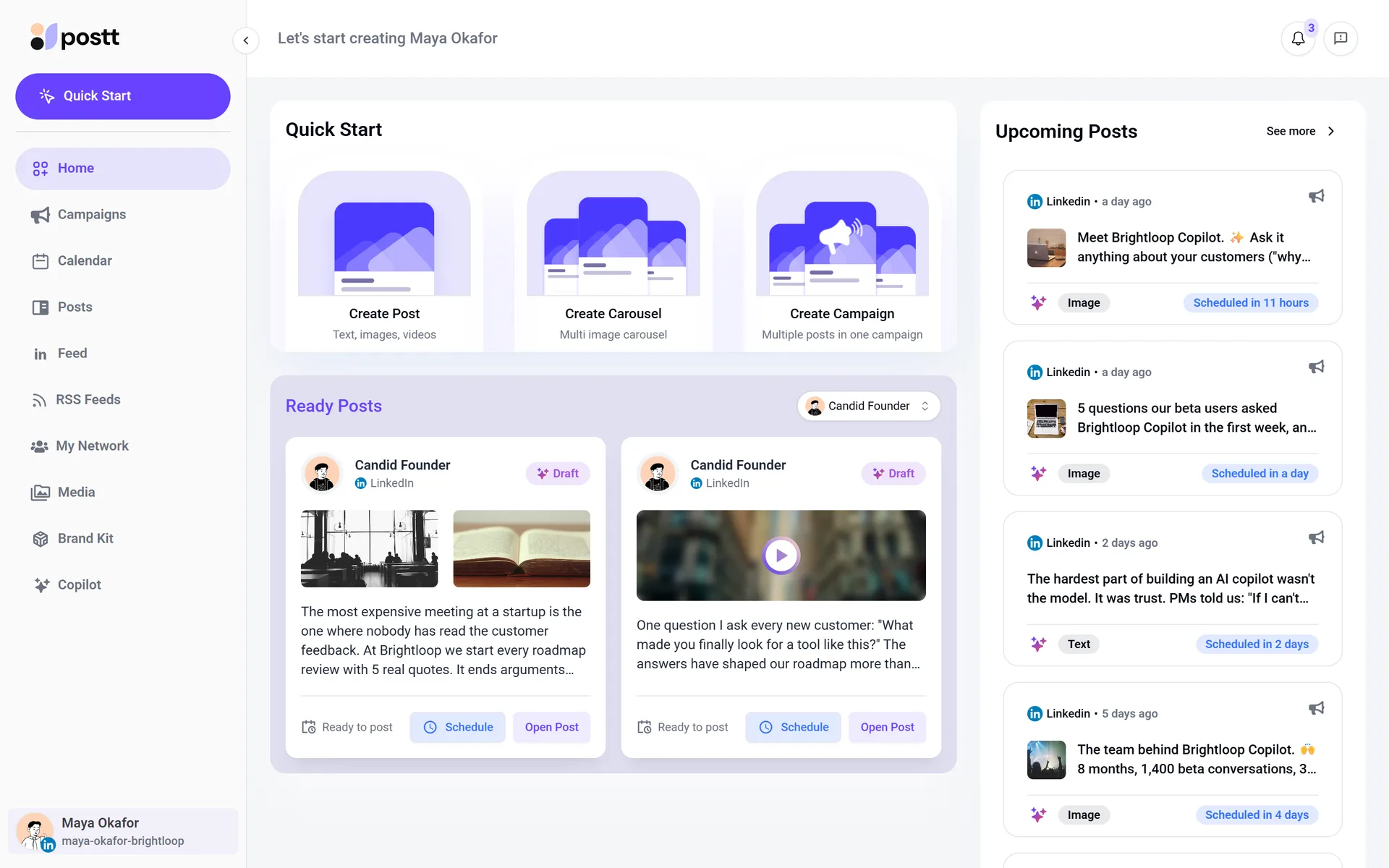
Task: Open RSS Feeds in sidebar
Action: (123, 400)
